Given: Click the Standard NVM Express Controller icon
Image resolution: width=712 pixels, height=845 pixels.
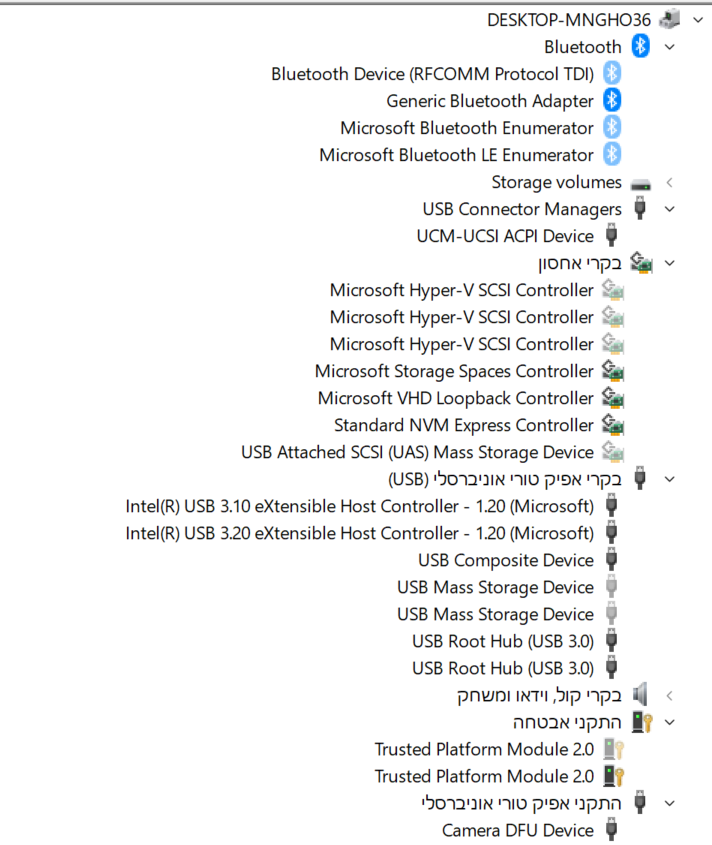Looking at the screenshot, I should (612, 425).
